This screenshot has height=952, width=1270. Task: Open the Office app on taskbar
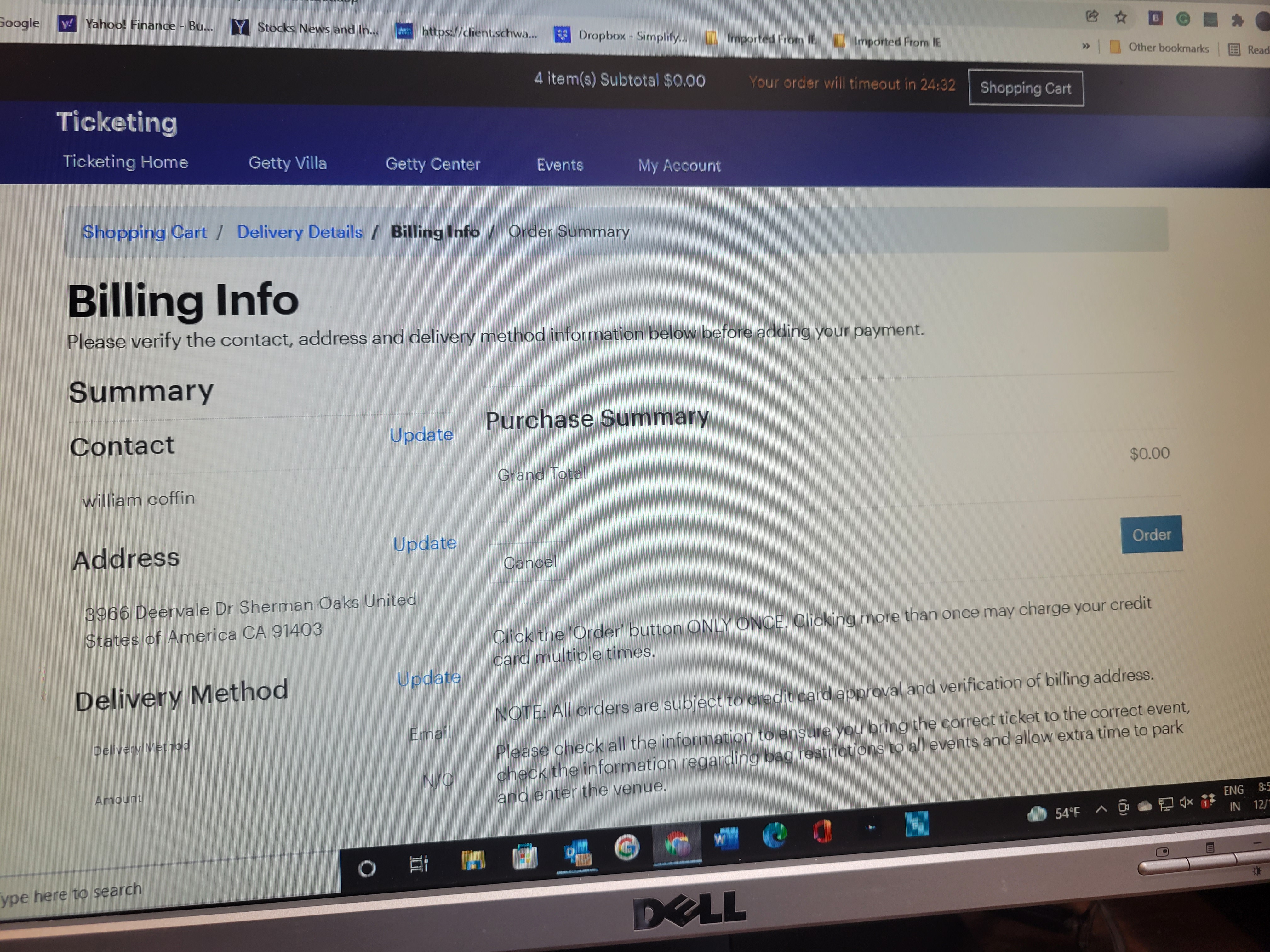point(822,831)
